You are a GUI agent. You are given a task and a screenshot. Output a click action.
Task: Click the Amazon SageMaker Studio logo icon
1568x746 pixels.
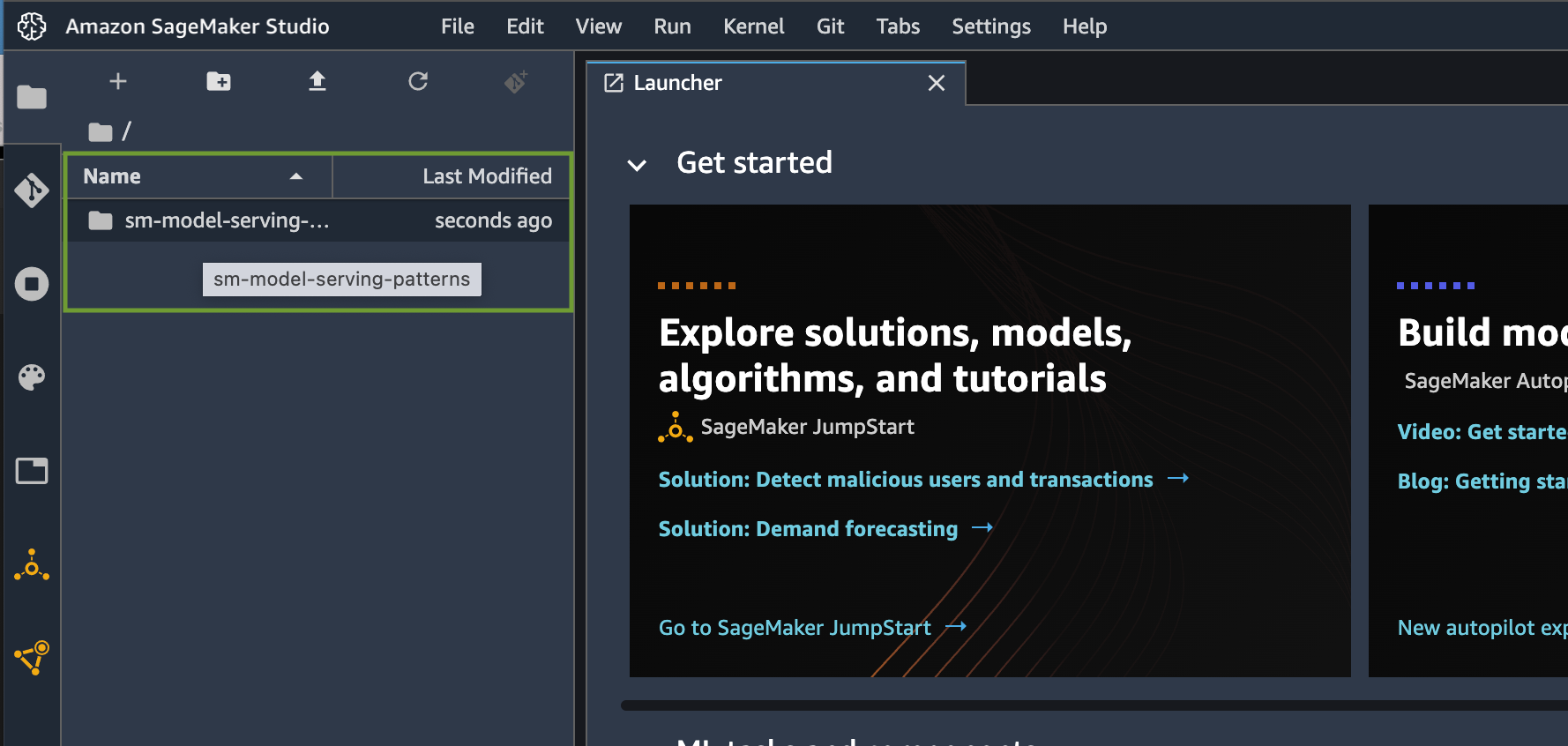(x=32, y=26)
